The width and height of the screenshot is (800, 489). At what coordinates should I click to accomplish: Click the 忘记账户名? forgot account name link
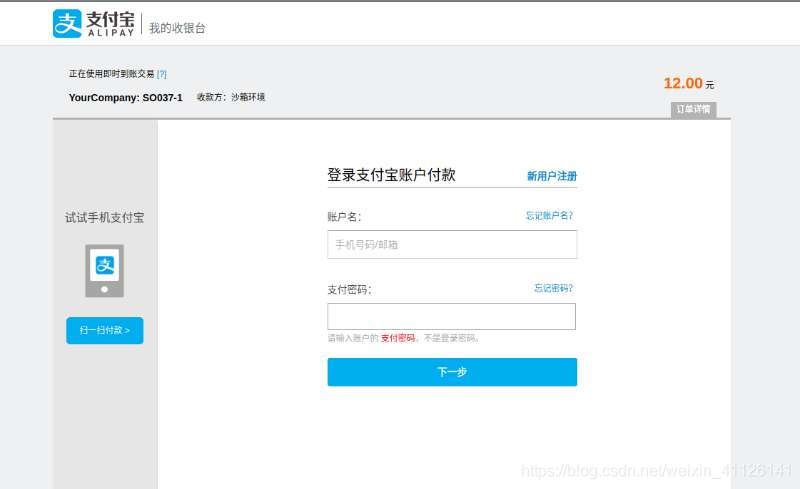pyautogui.click(x=549, y=215)
